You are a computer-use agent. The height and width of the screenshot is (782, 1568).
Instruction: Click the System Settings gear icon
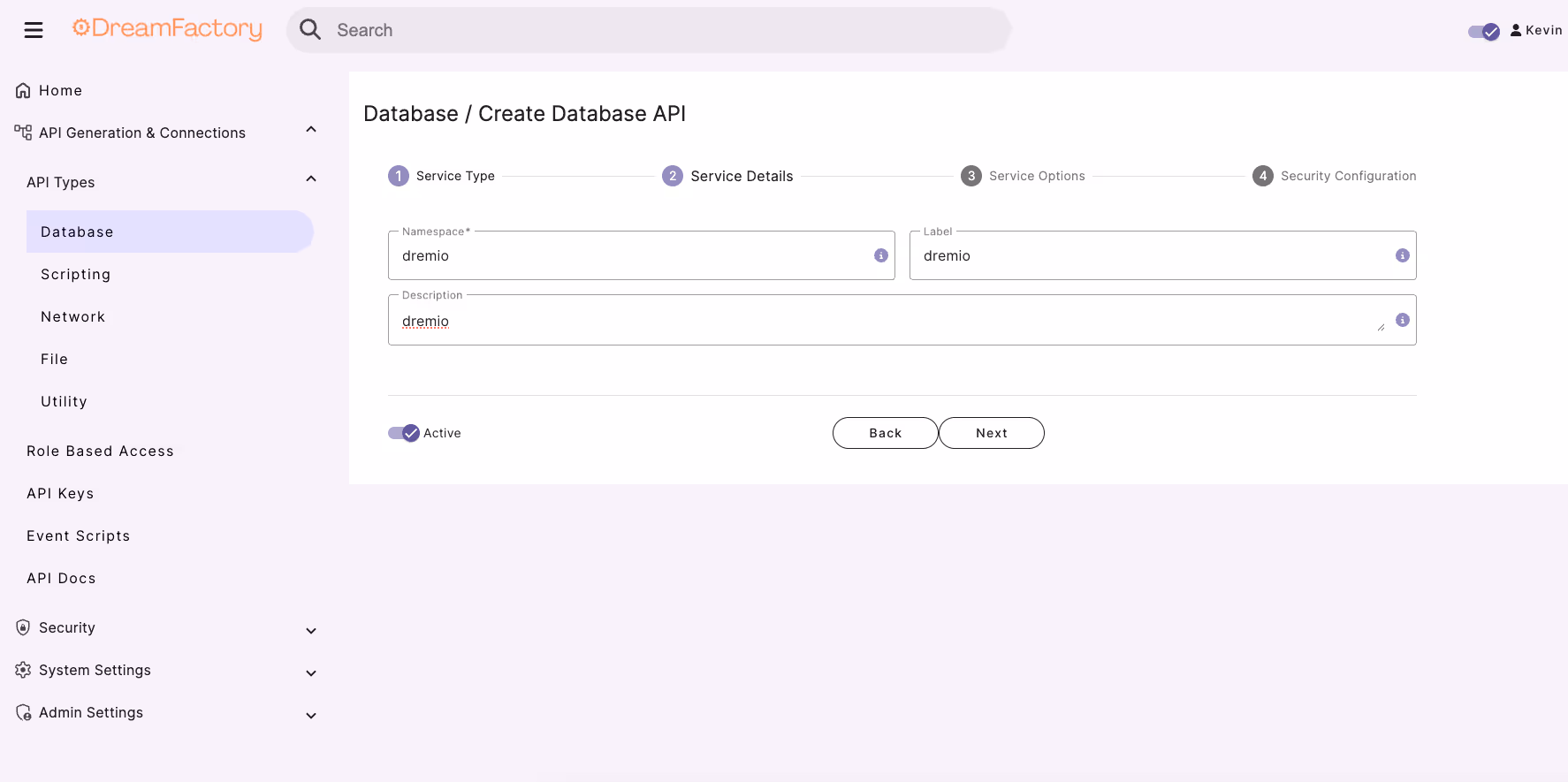pyautogui.click(x=24, y=670)
